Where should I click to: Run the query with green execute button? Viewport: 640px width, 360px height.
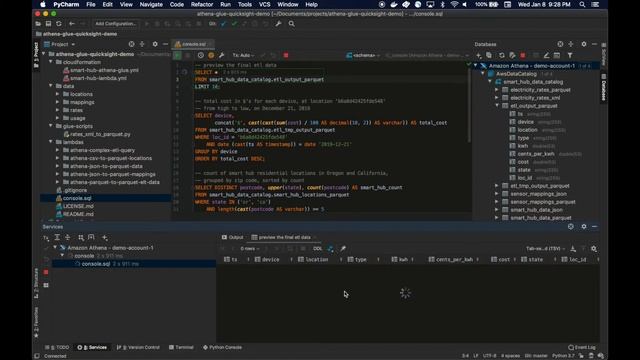tap(178, 55)
